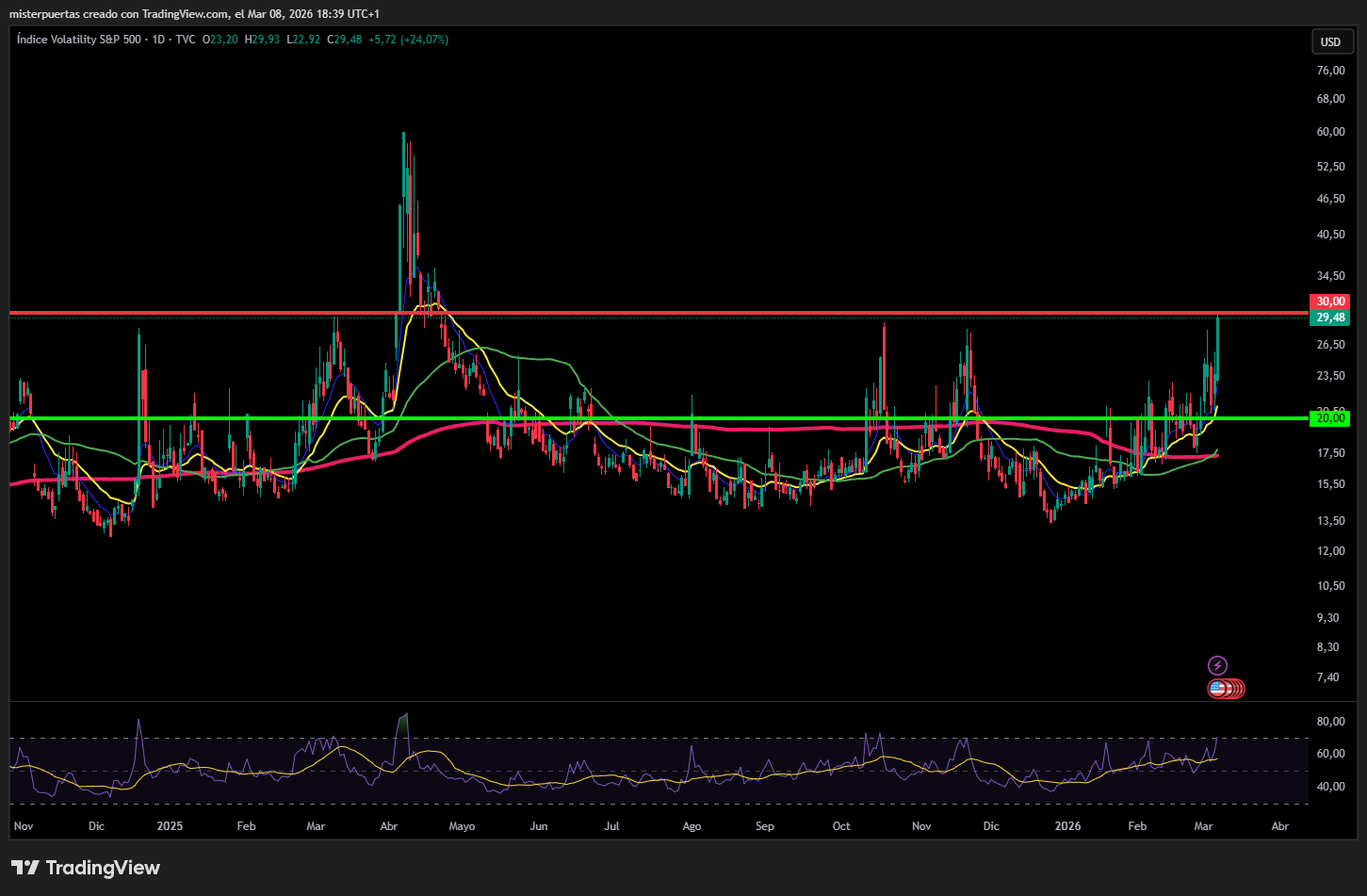Click the 29,48 current price label

pyautogui.click(x=1329, y=318)
